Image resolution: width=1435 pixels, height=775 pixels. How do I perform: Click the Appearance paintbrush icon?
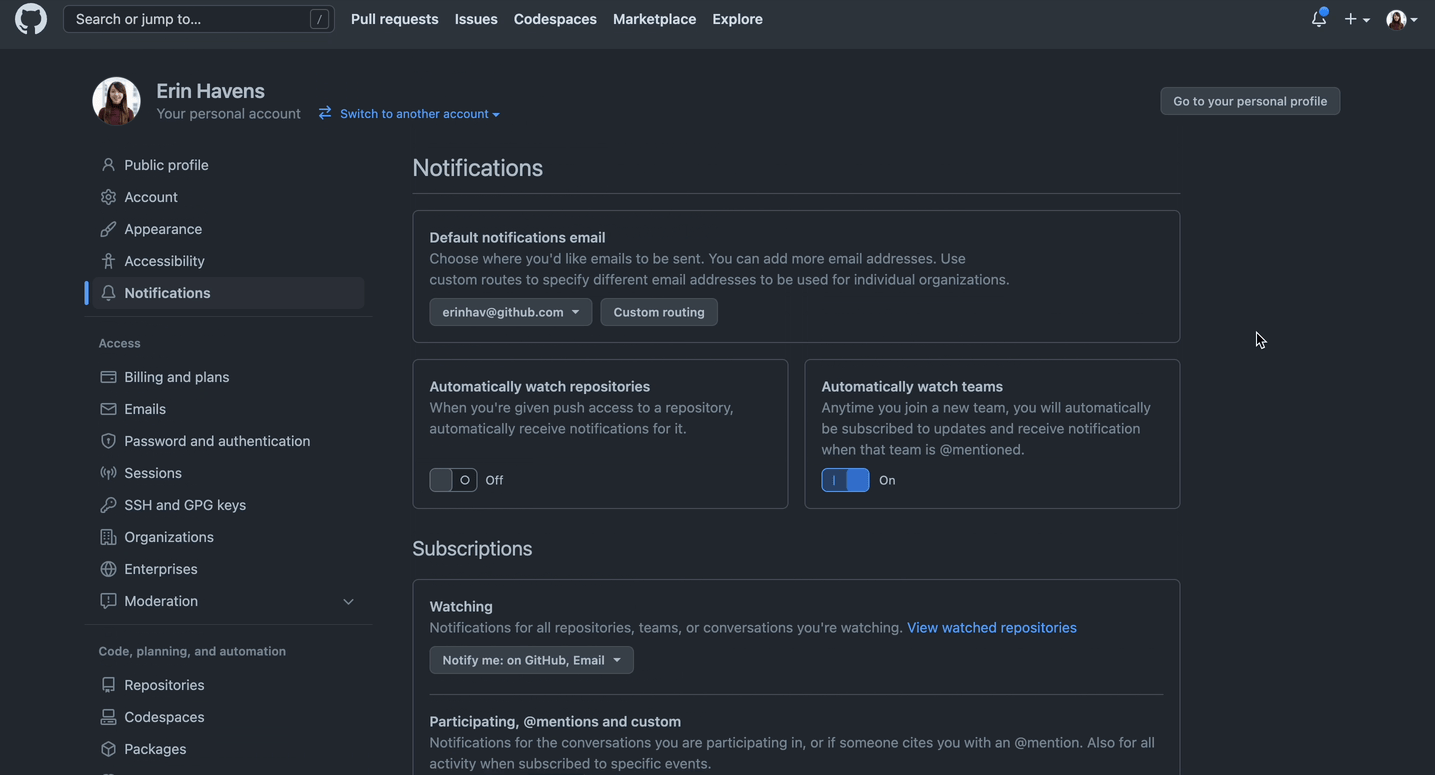coord(108,229)
